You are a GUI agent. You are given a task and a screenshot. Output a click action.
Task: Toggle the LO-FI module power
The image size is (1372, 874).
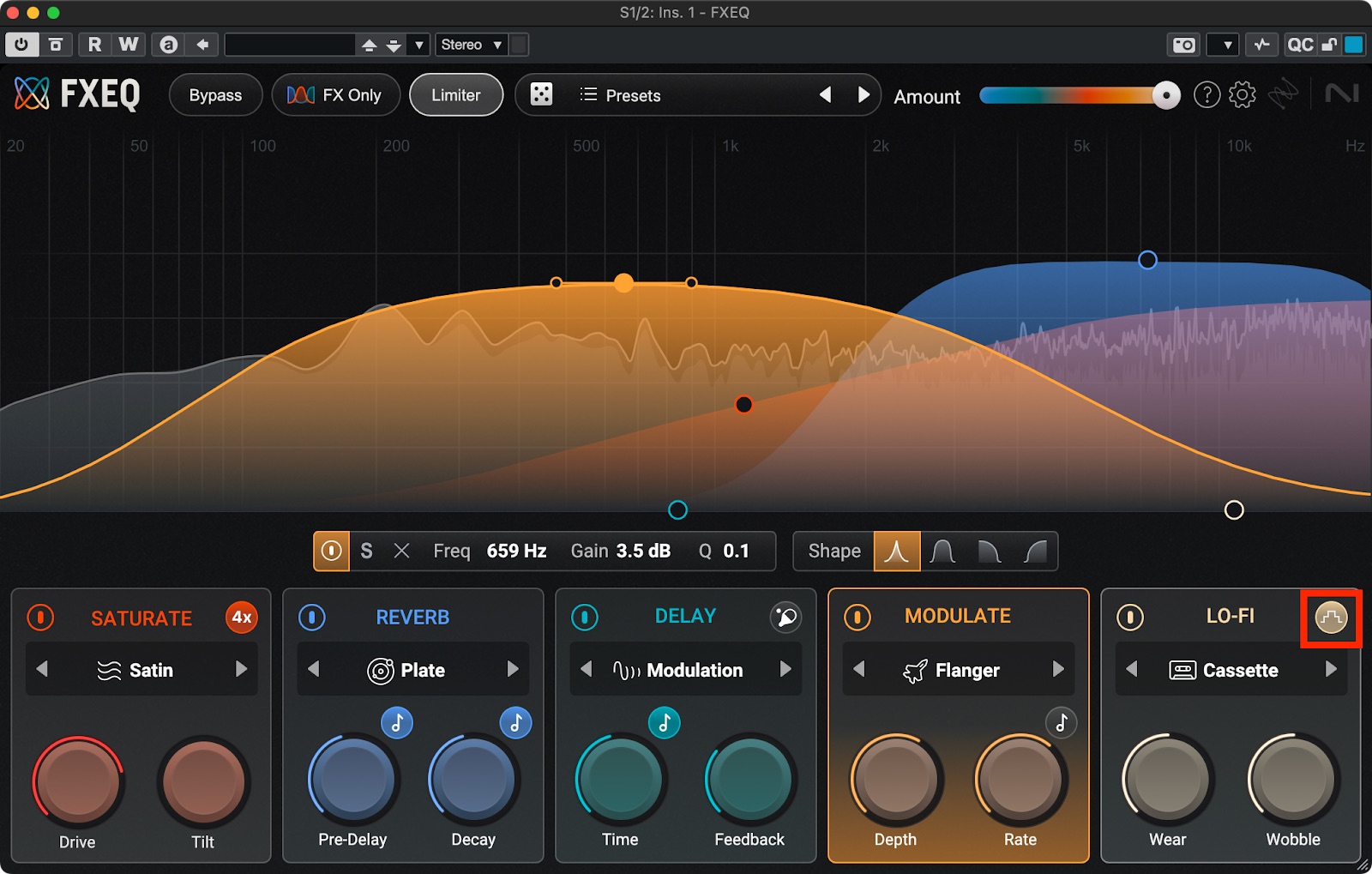(1130, 618)
